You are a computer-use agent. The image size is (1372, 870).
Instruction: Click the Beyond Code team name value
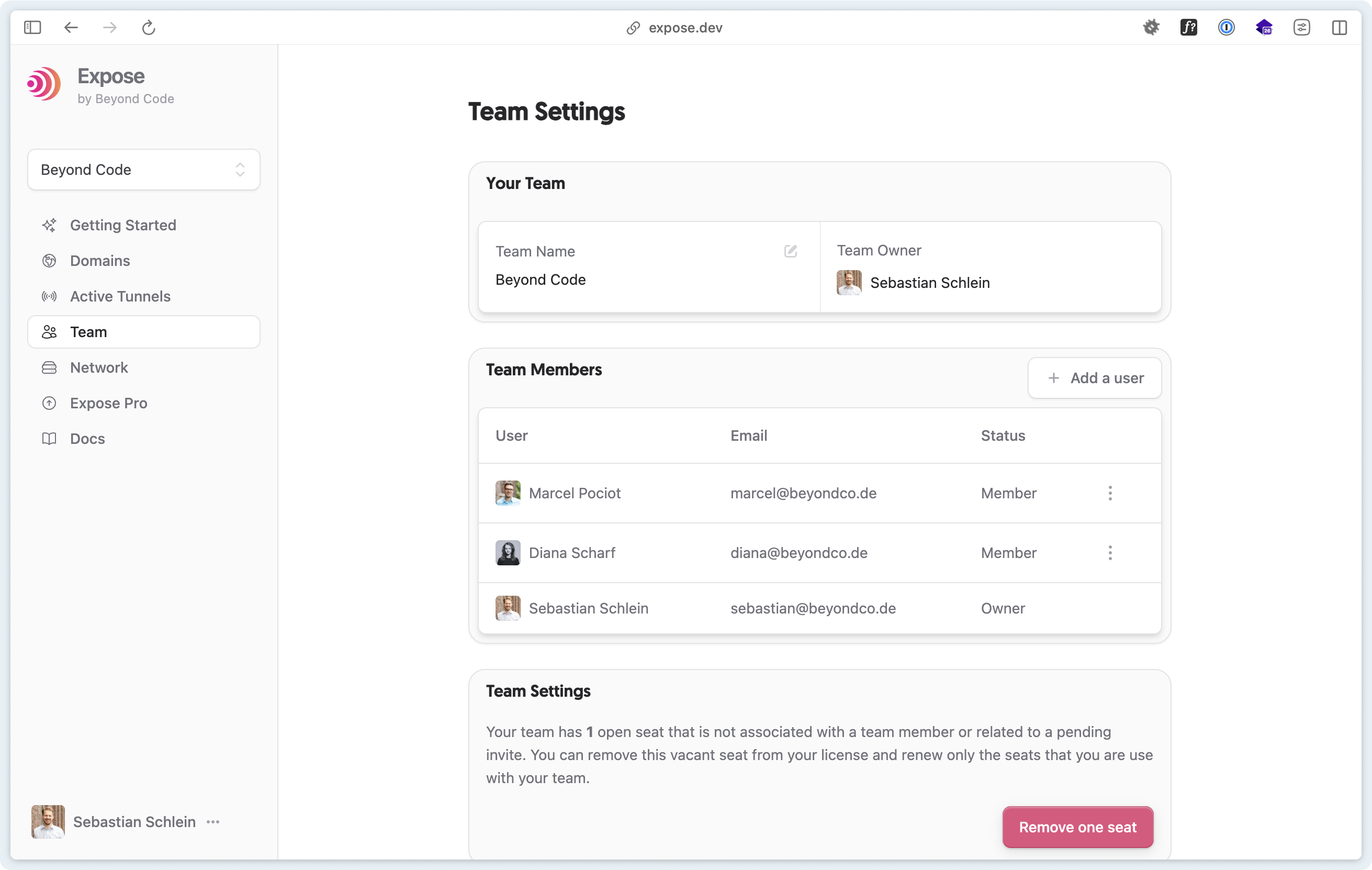(x=540, y=280)
